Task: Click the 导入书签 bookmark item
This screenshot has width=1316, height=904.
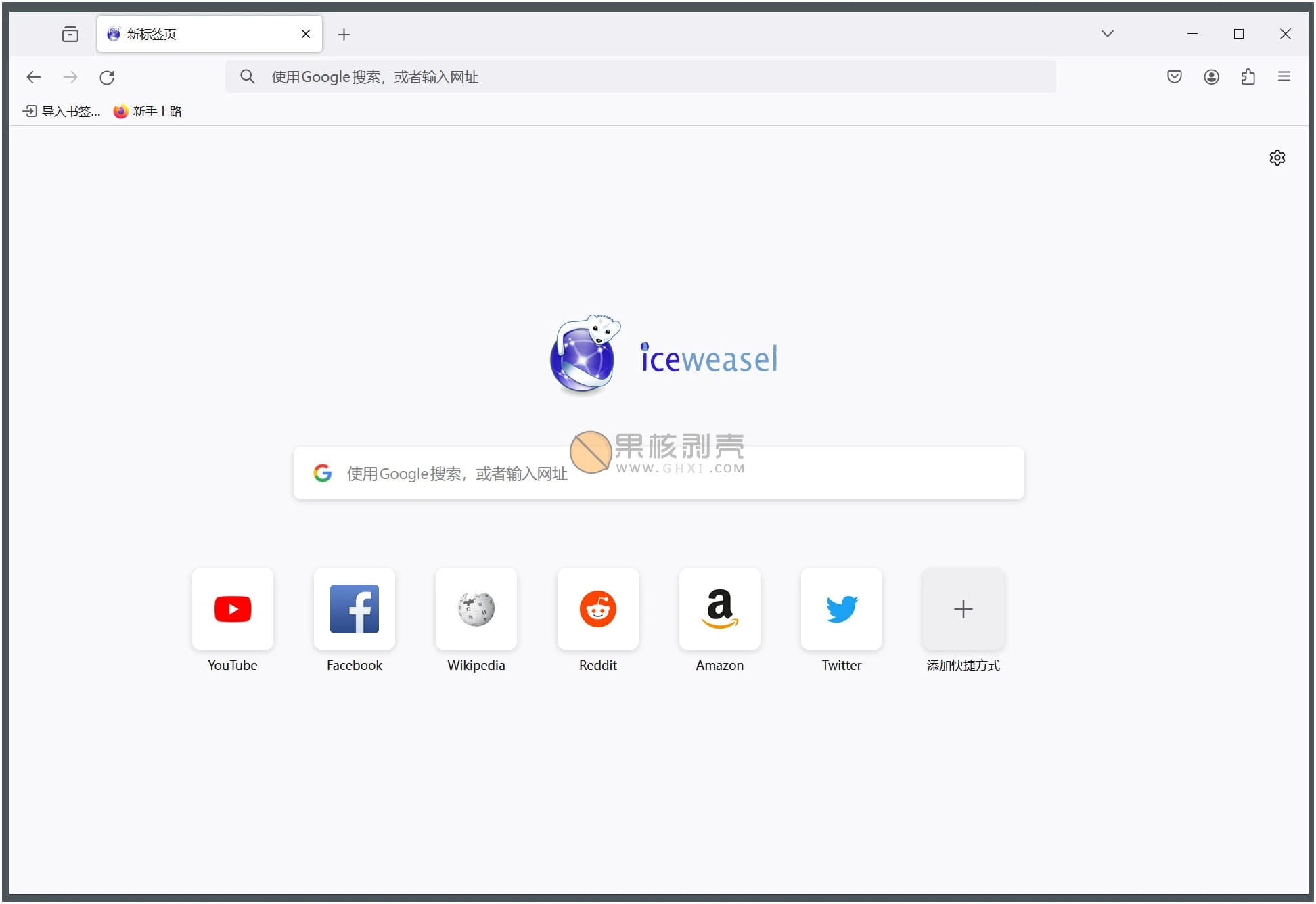Action: 62,112
